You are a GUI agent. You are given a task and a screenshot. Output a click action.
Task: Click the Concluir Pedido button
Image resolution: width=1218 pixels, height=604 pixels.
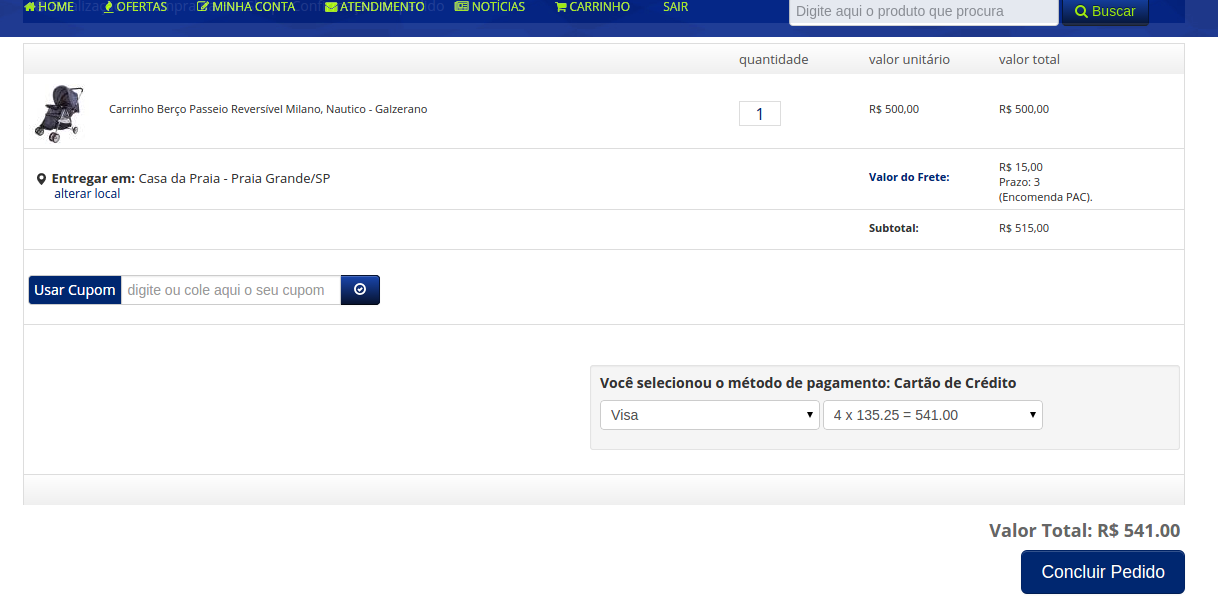click(1103, 572)
